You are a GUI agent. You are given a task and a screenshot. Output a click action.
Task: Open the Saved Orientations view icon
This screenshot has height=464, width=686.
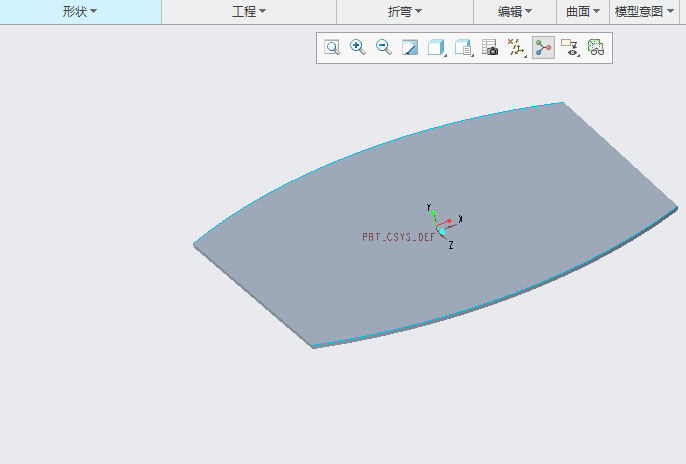click(463, 47)
